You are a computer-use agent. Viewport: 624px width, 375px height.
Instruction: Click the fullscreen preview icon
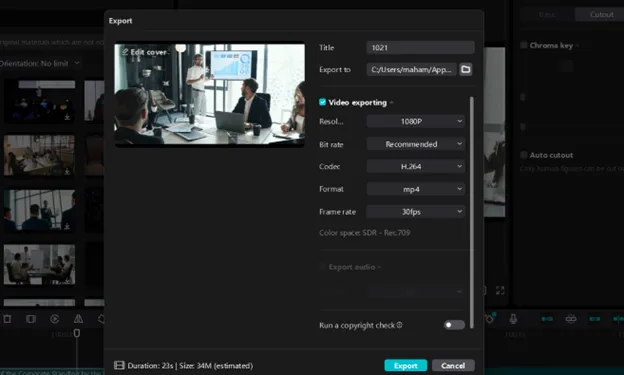(500, 291)
